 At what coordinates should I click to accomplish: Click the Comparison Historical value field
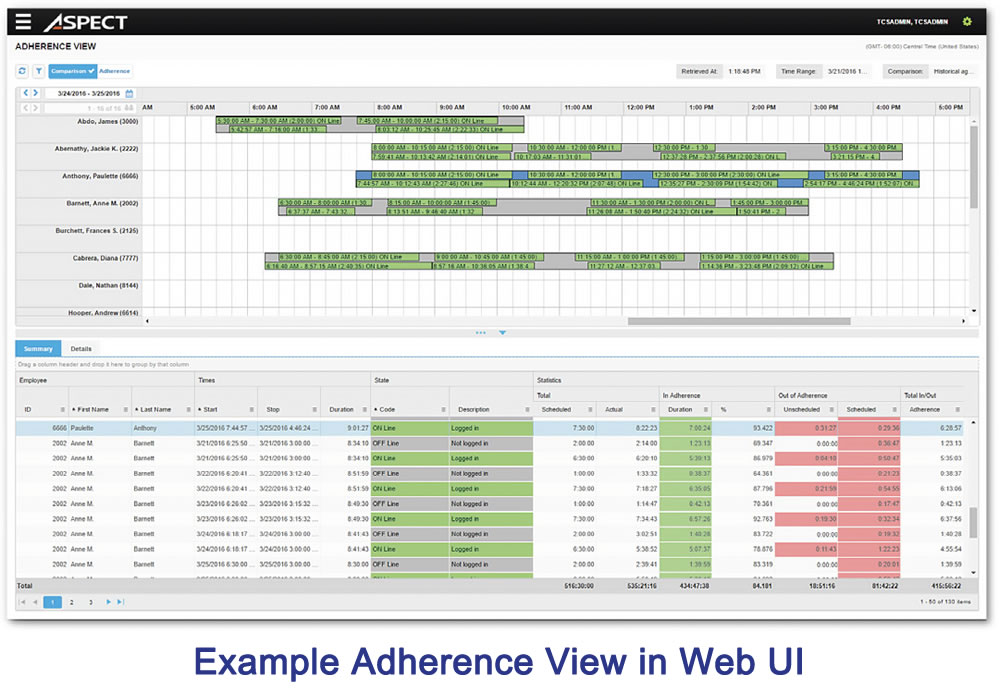point(953,71)
